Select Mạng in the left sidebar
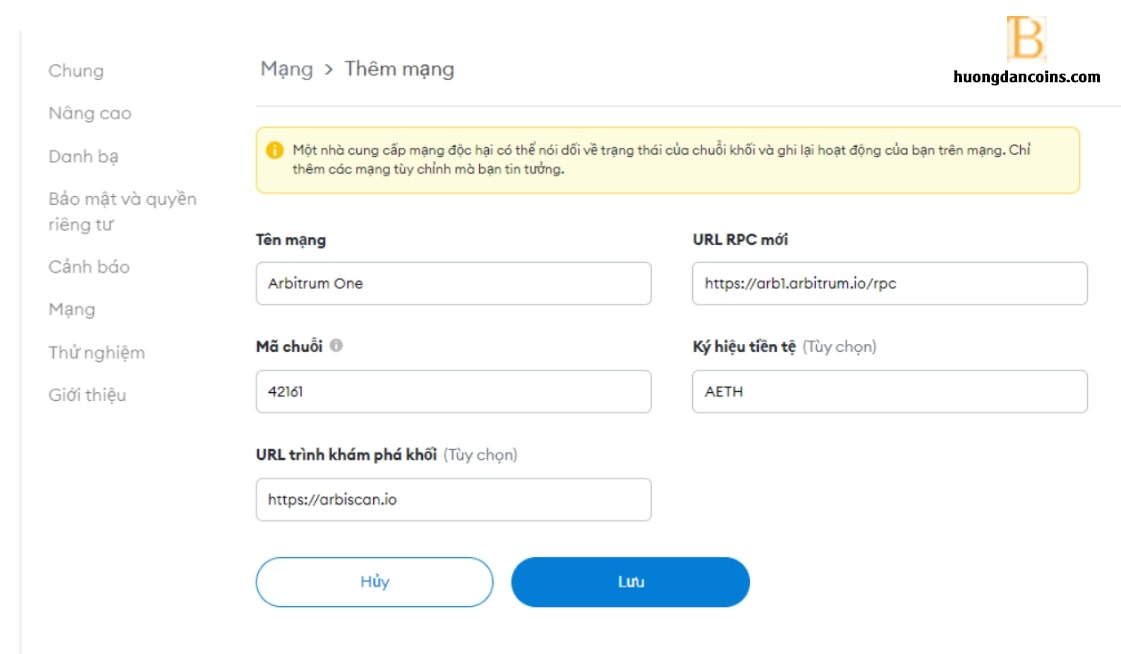Image resolution: width=1121 pixels, height=654 pixels. coord(71,309)
